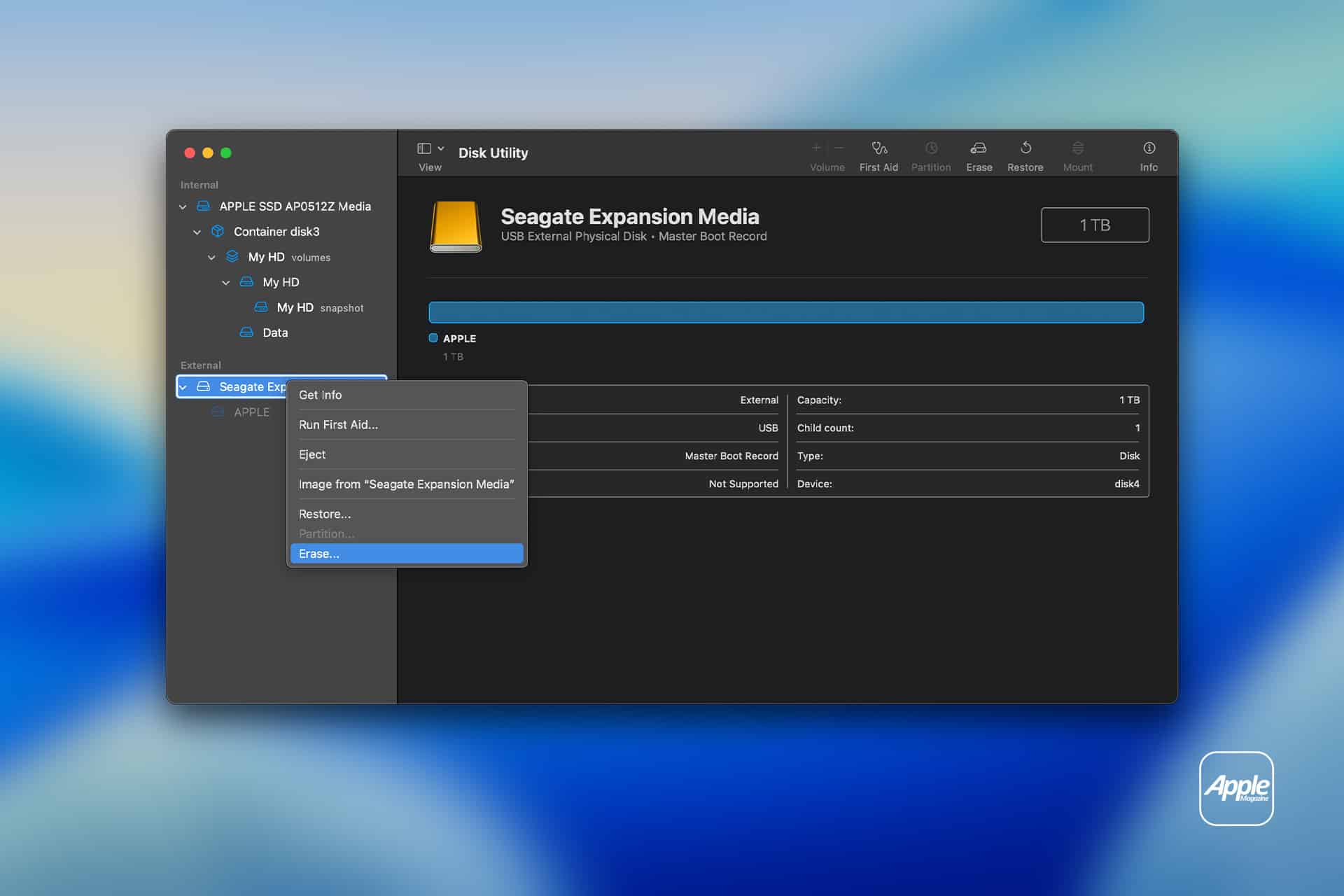The image size is (1344, 896).
Task: Open the View dropdown chevron
Action: (x=441, y=148)
